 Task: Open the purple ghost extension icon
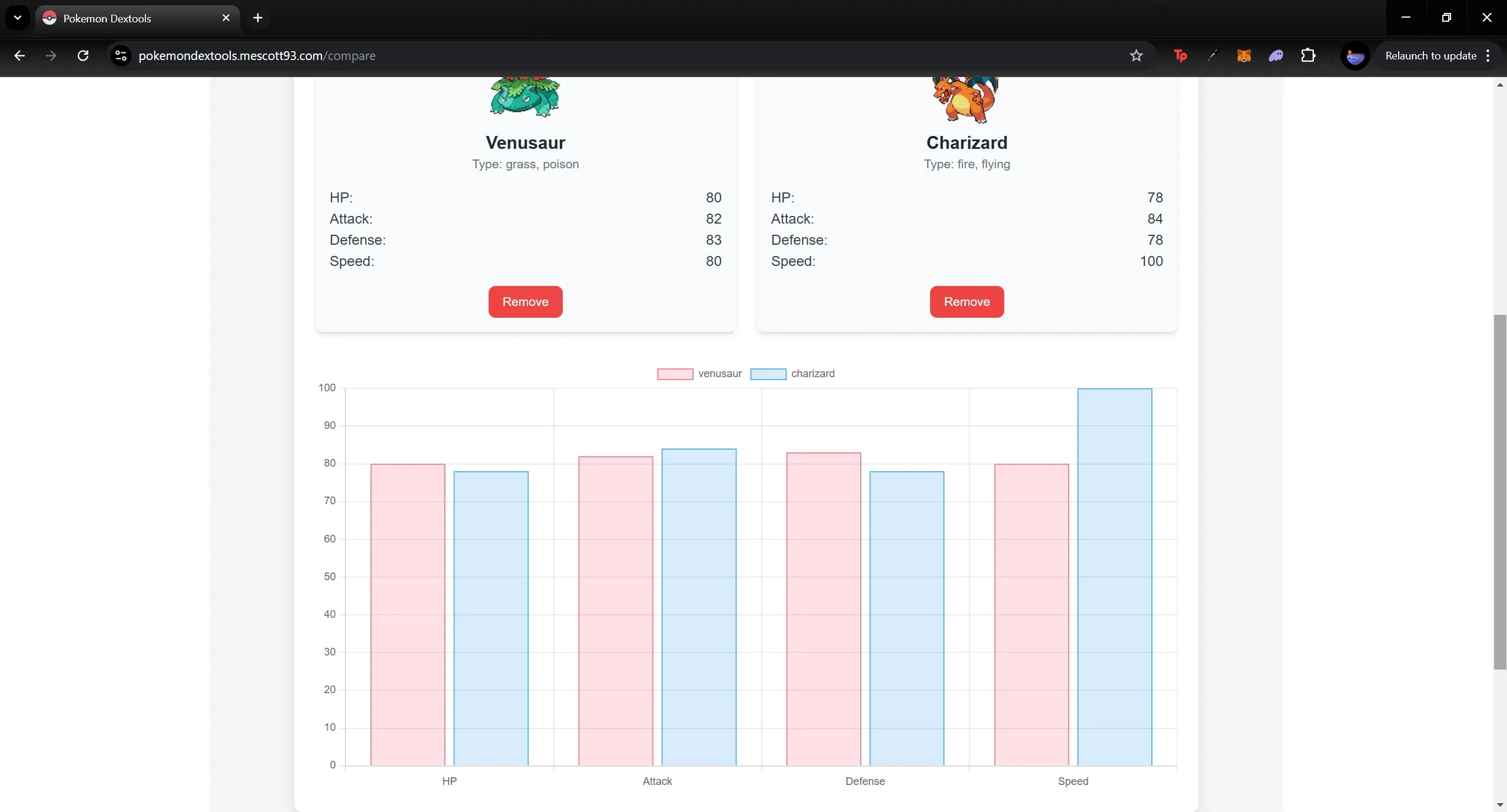click(1276, 56)
